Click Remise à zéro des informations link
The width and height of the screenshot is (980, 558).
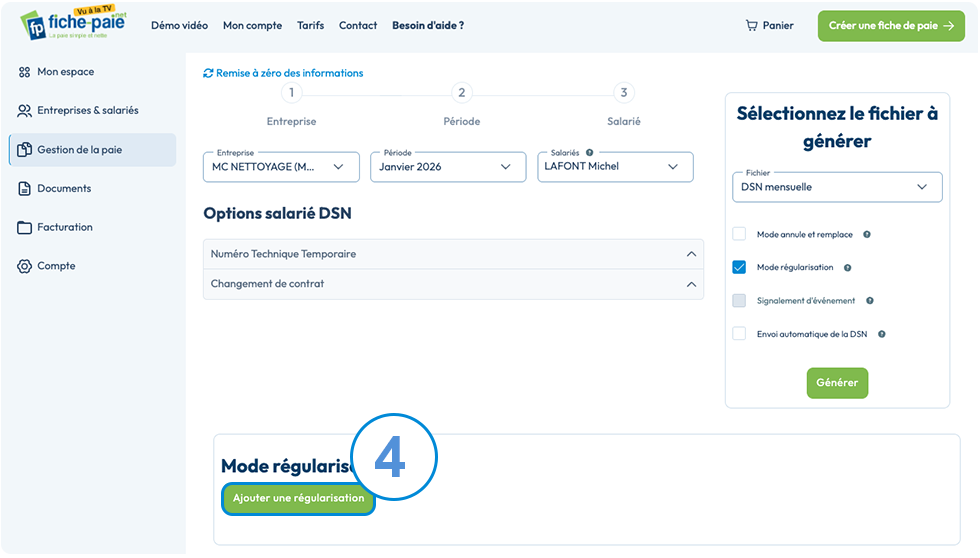click(x=283, y=73)
